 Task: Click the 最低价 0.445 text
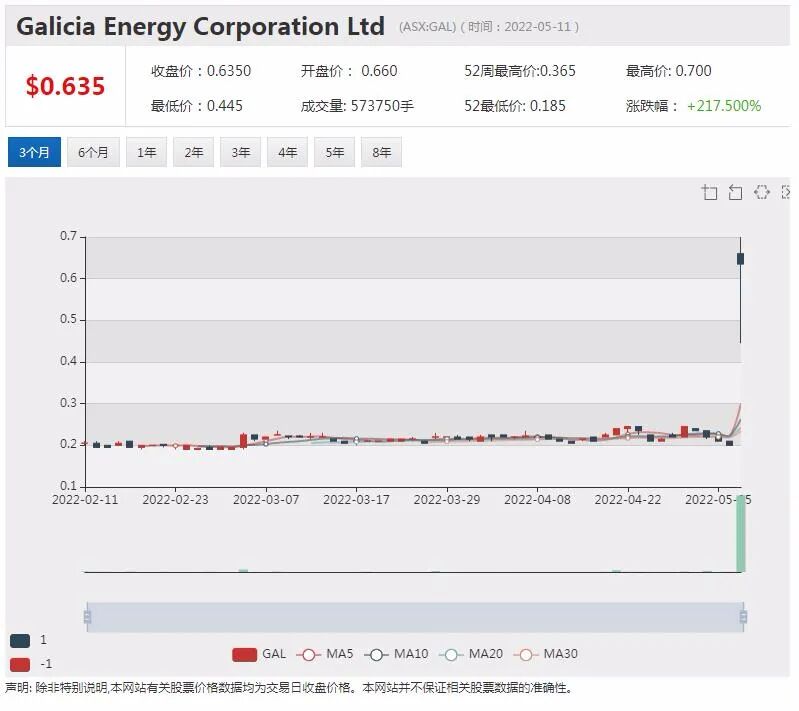coord(197,106)
